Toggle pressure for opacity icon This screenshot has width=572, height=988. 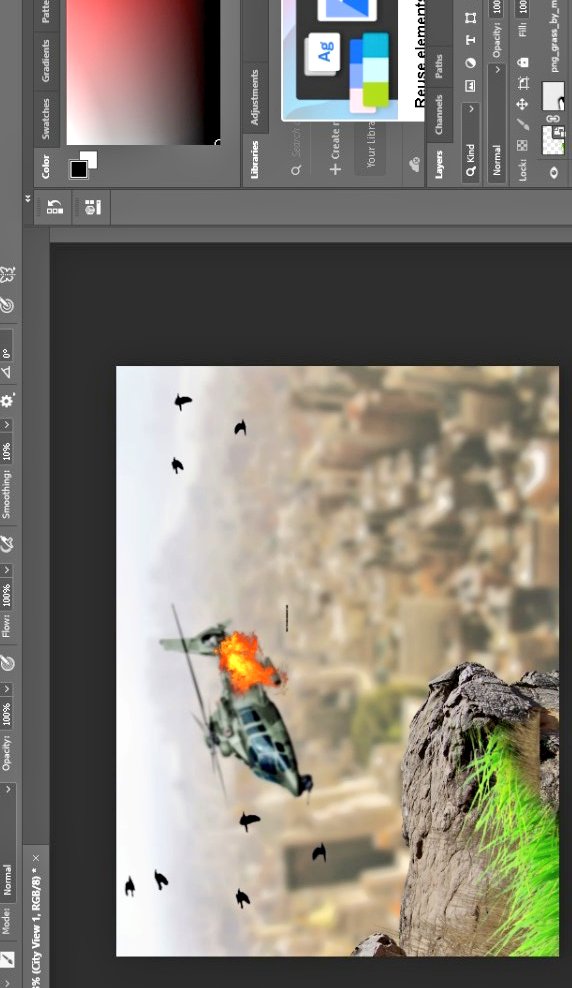point(7,663)
